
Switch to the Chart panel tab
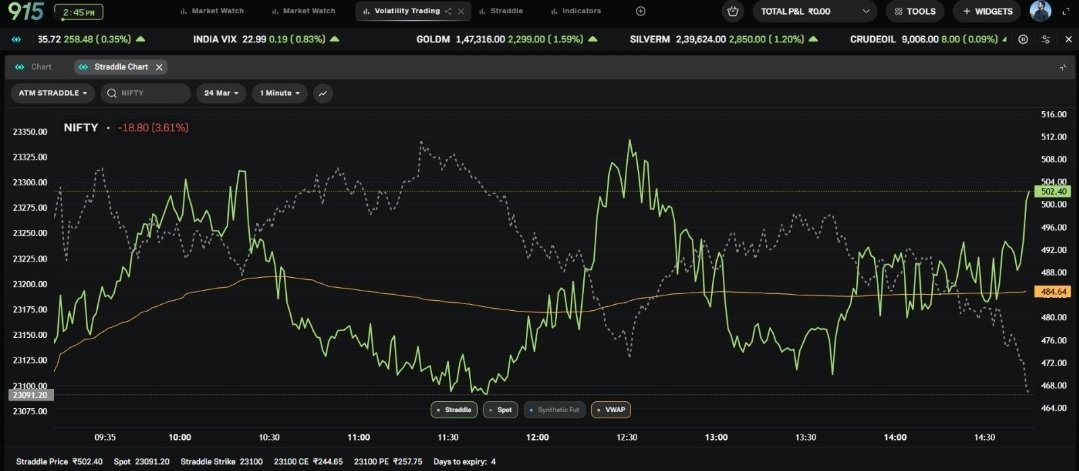pos(34,67)
